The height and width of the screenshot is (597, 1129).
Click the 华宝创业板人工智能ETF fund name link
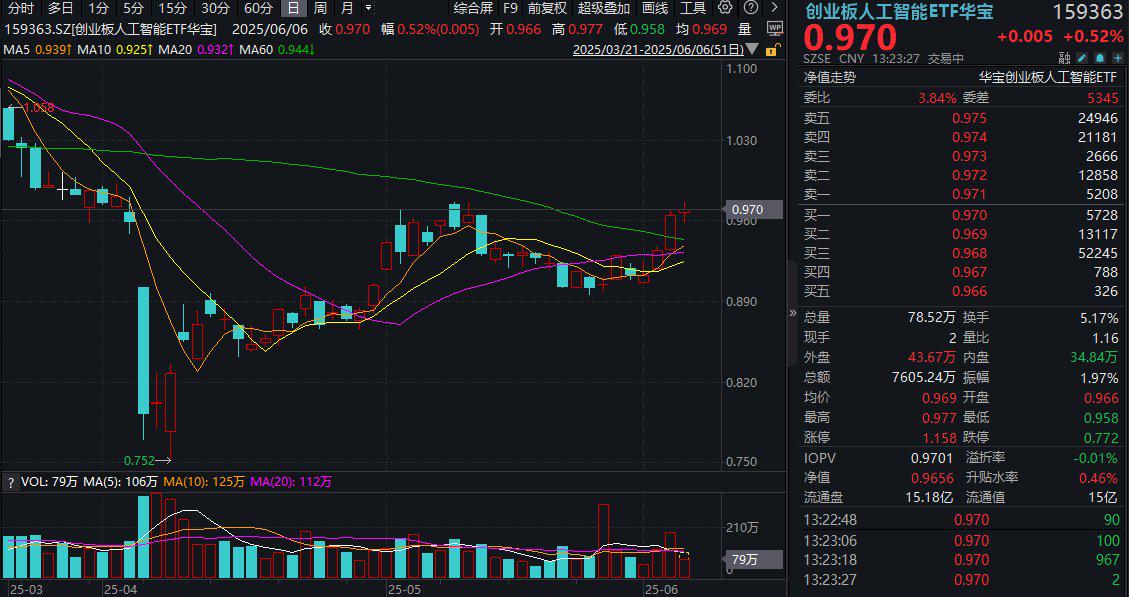tap(1048, 78)
